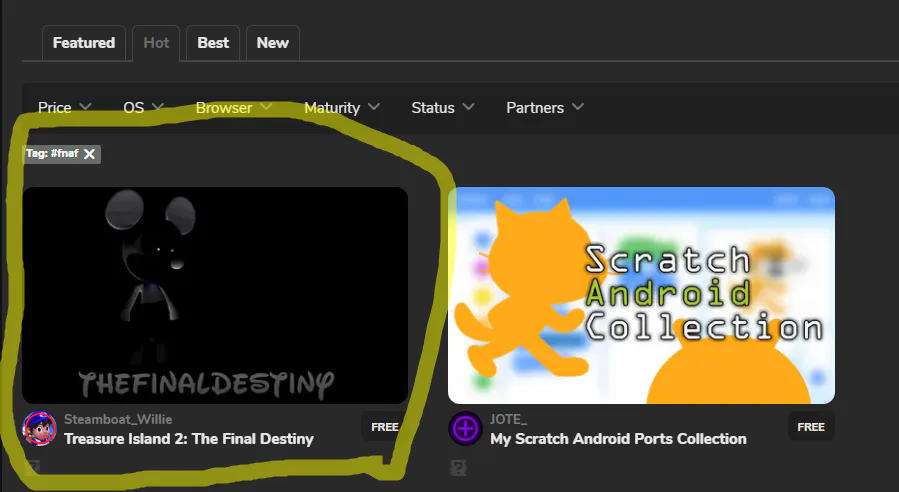Open the Partners filter dropdown
This screenshot has width=899, height=492.
(545, 108)
